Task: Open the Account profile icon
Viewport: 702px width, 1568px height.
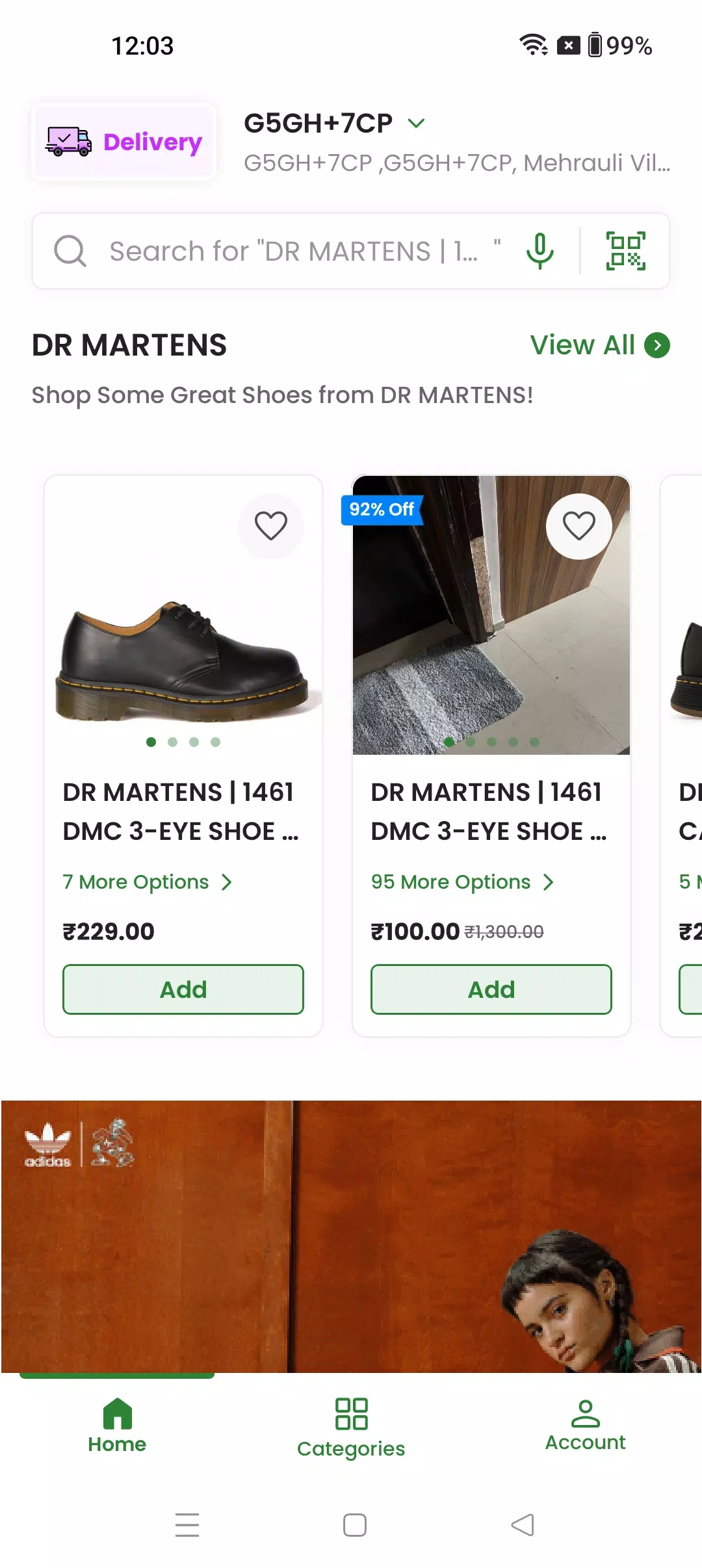Action: pyautogui.click(x=585, y=1413)
